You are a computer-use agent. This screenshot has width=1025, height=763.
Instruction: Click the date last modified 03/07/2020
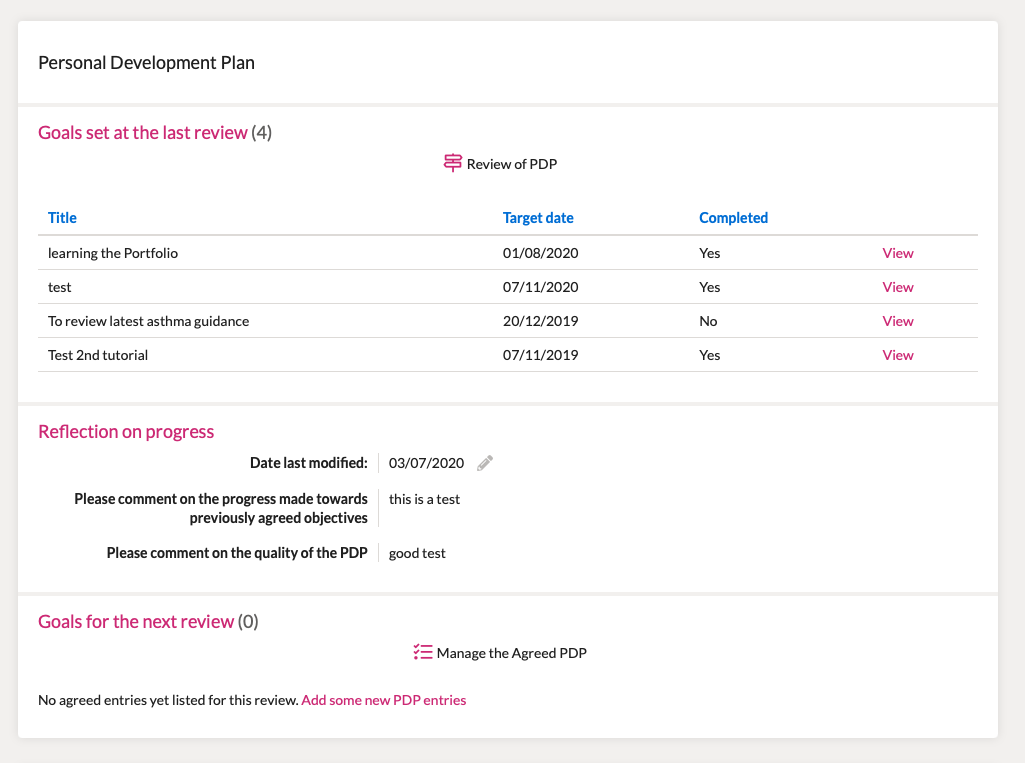click(x=426, y=463)
